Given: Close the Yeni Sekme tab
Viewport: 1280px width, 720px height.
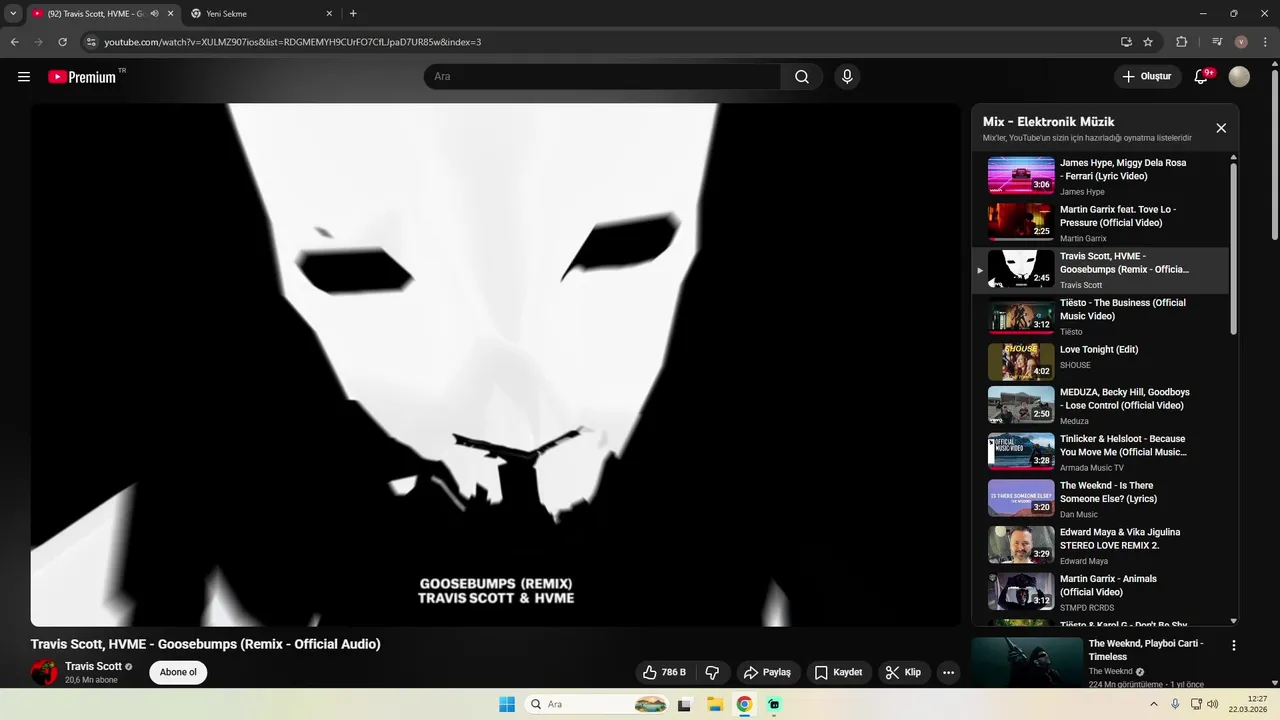Looking at the screenshot, I should coord(328,14).
